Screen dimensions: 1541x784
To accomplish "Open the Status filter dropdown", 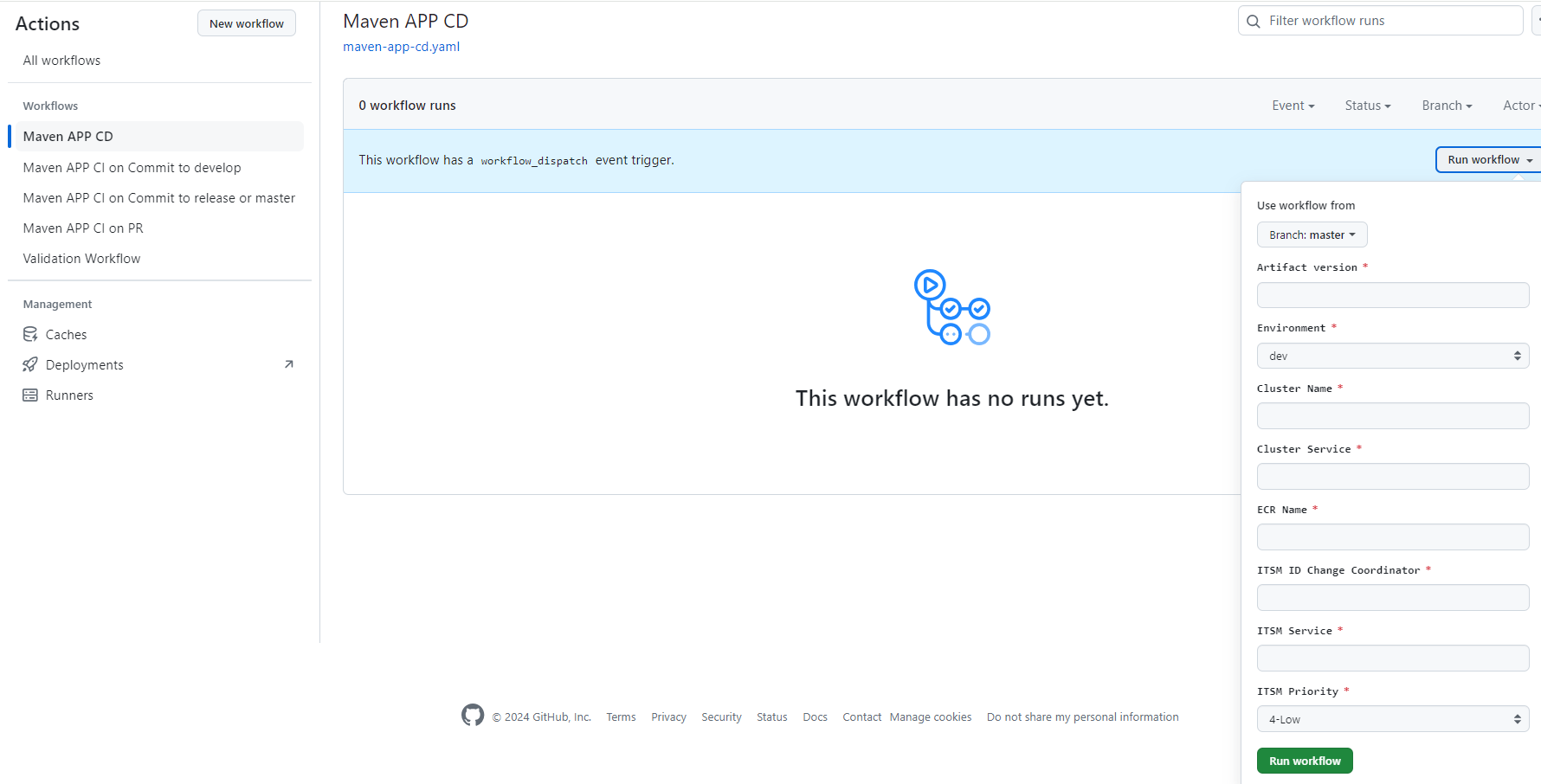I will pyautogui.click(x=1368, y=106).
